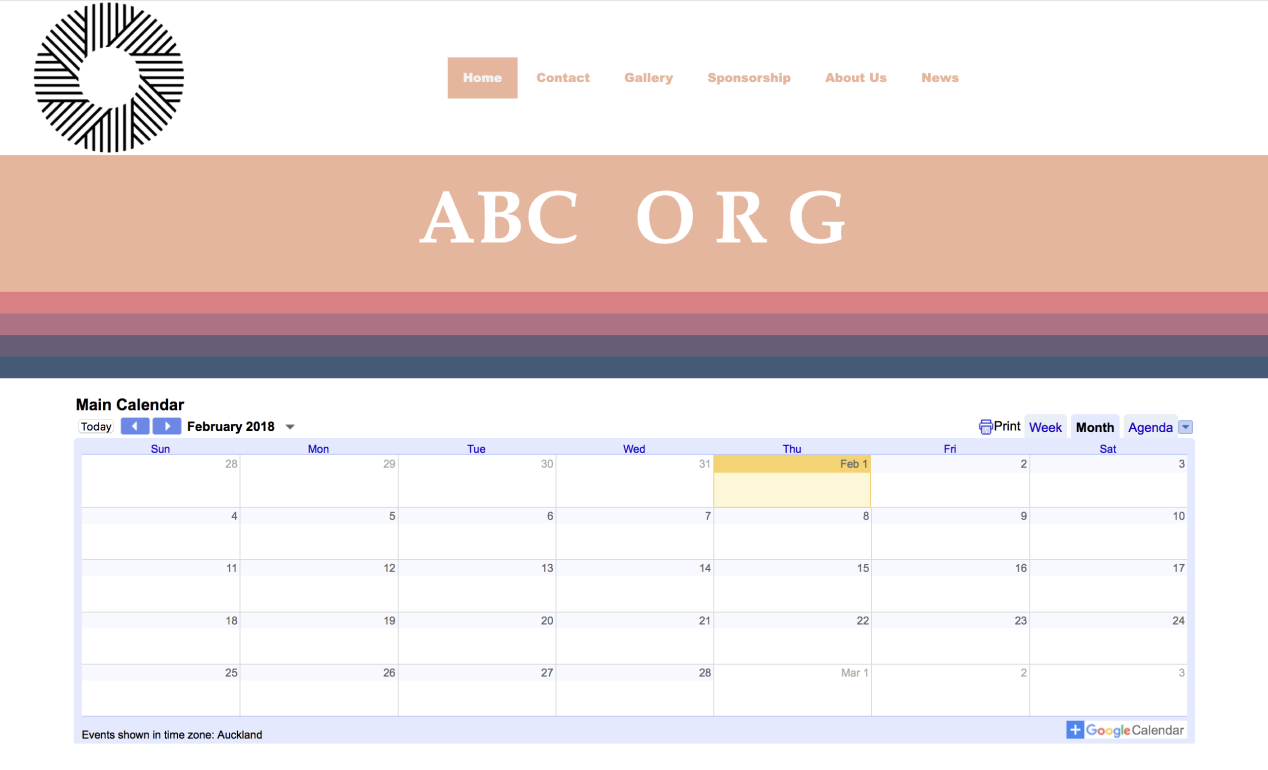Click the Sun column header
Image resolution: width=1268 pixels, height=770 pixels.
click(160, 449)
